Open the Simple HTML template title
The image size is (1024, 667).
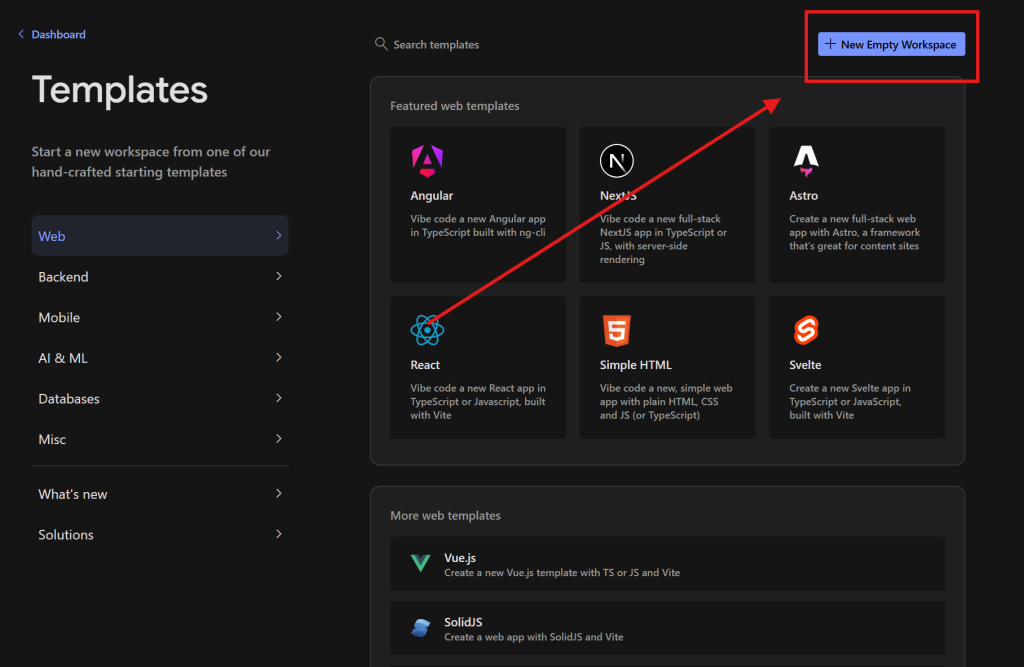click(635, 365)
